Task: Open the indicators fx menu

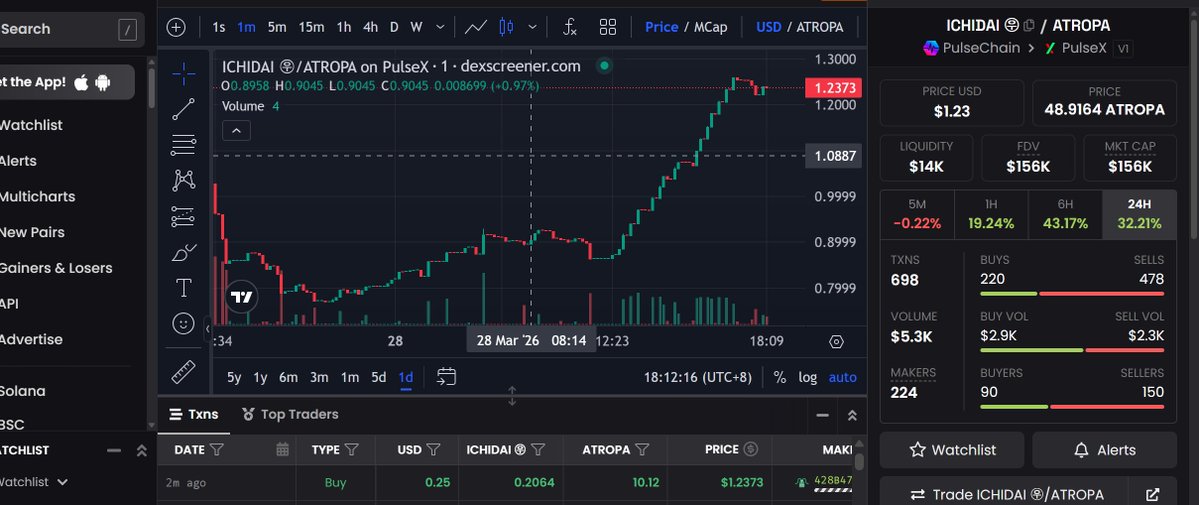Action: coord(570,28)
